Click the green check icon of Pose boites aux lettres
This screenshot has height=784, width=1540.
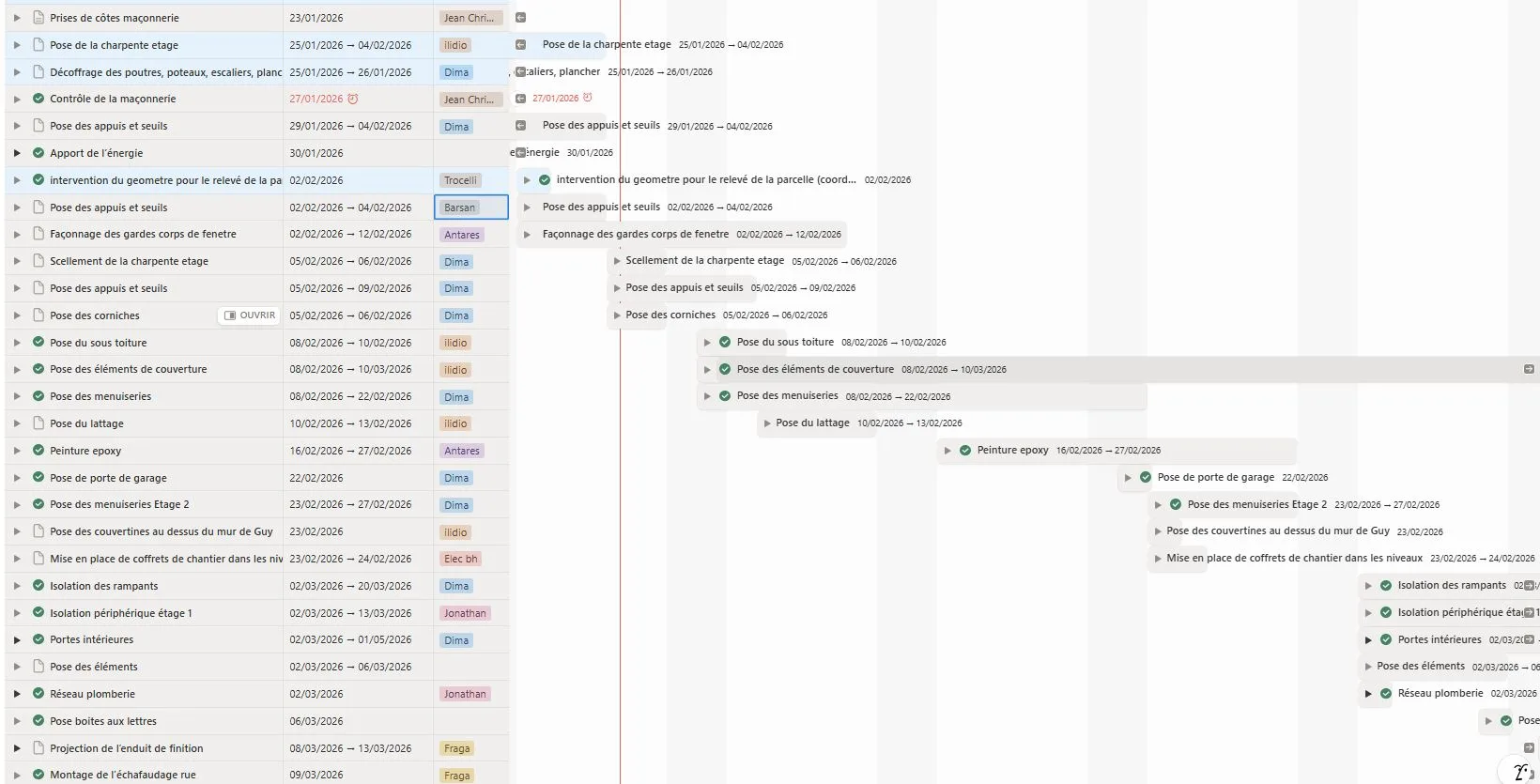click(38, 721)
